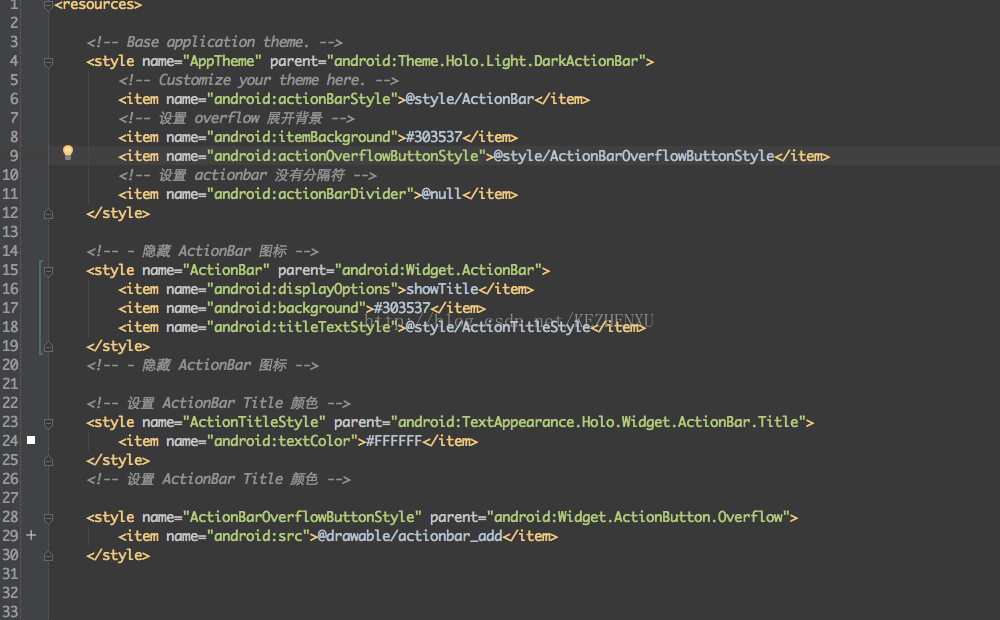Click "android:titleTextStyle" item name
The height and width of the screenshot is (620, 1000).
click(x=302, y=327)
